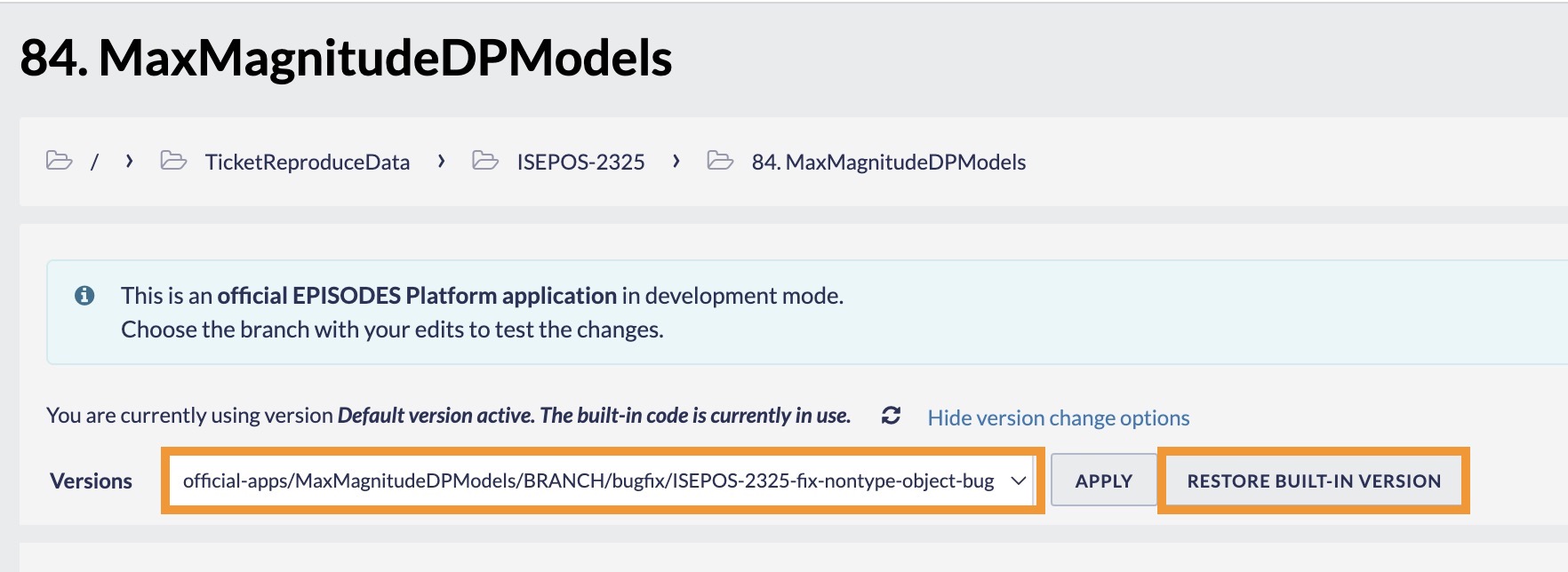This screenshot has height=572, width=1568.
Task: Click the TicketReproduceData folder icon
Action: pyautogui.click(x=173, y=161)
